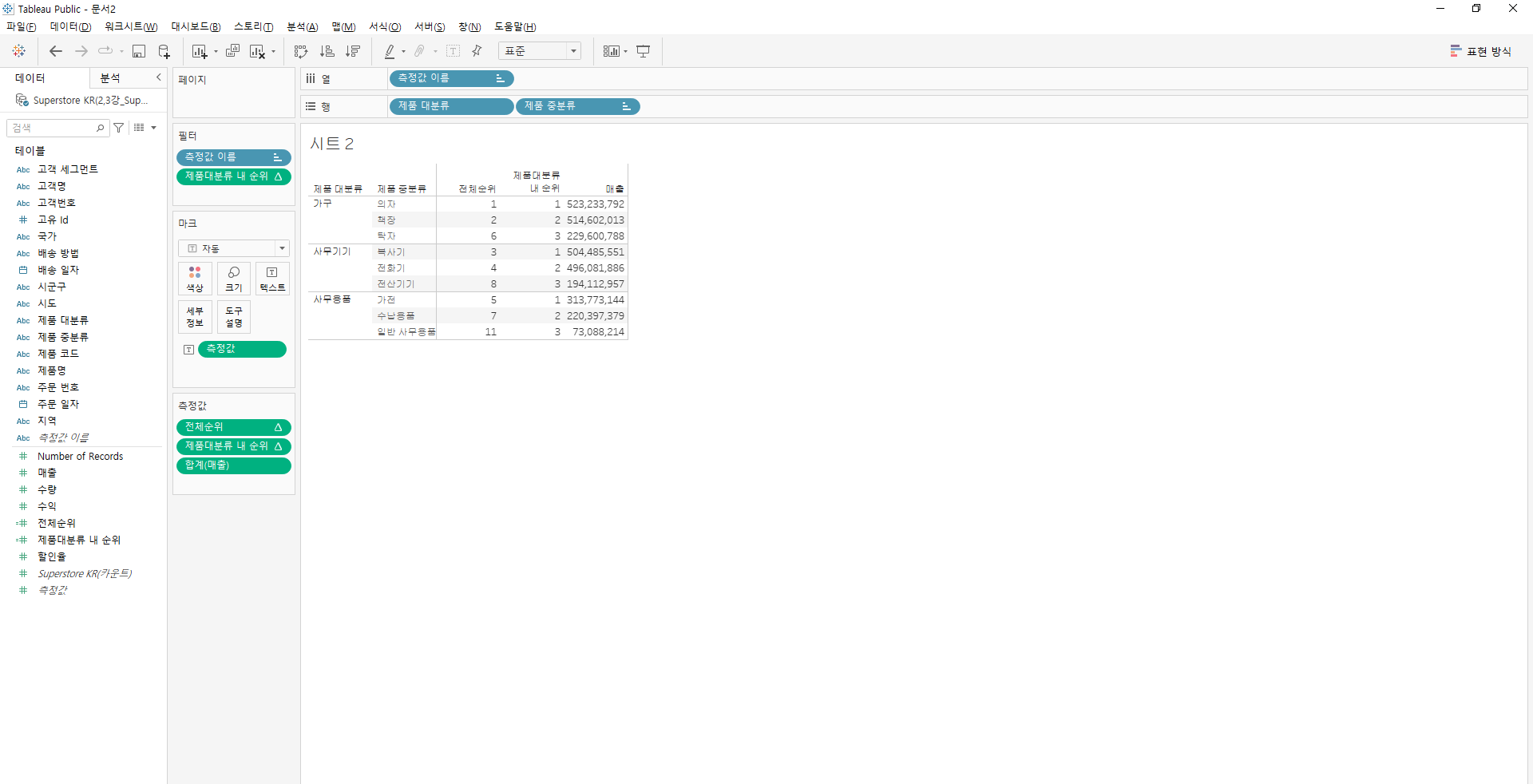
Task: Click the swap rows and columns icon
Action: point(301,51)
